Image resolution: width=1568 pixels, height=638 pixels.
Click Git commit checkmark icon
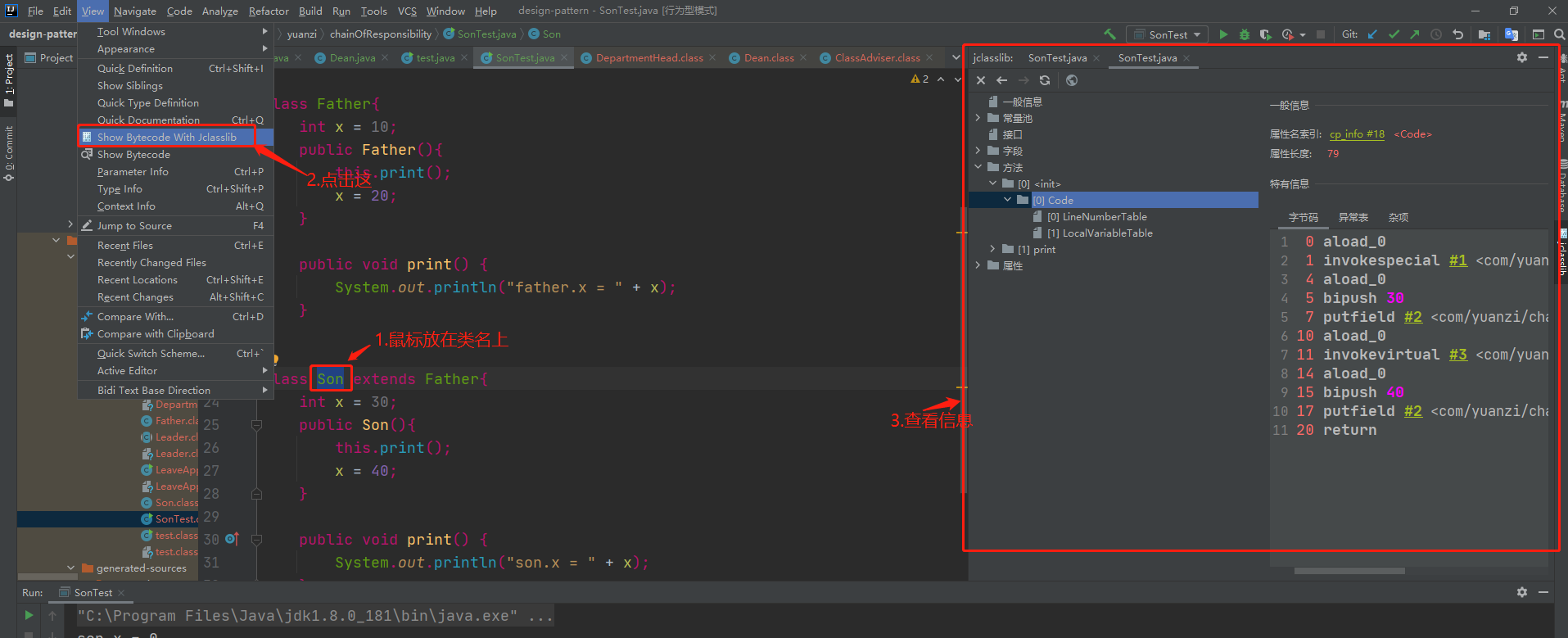point(1394,34)
